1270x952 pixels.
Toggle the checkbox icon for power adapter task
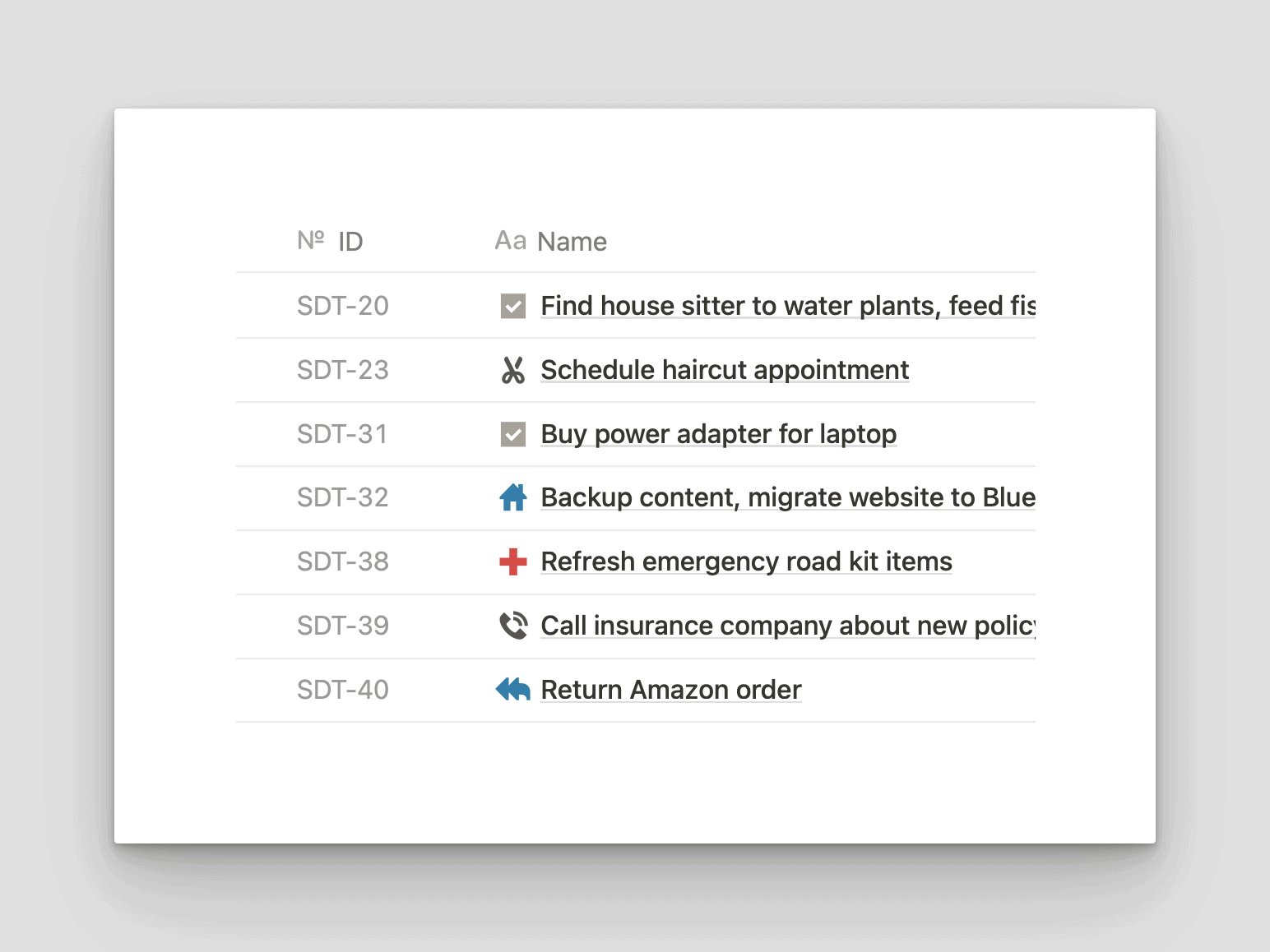pos(513,434)
